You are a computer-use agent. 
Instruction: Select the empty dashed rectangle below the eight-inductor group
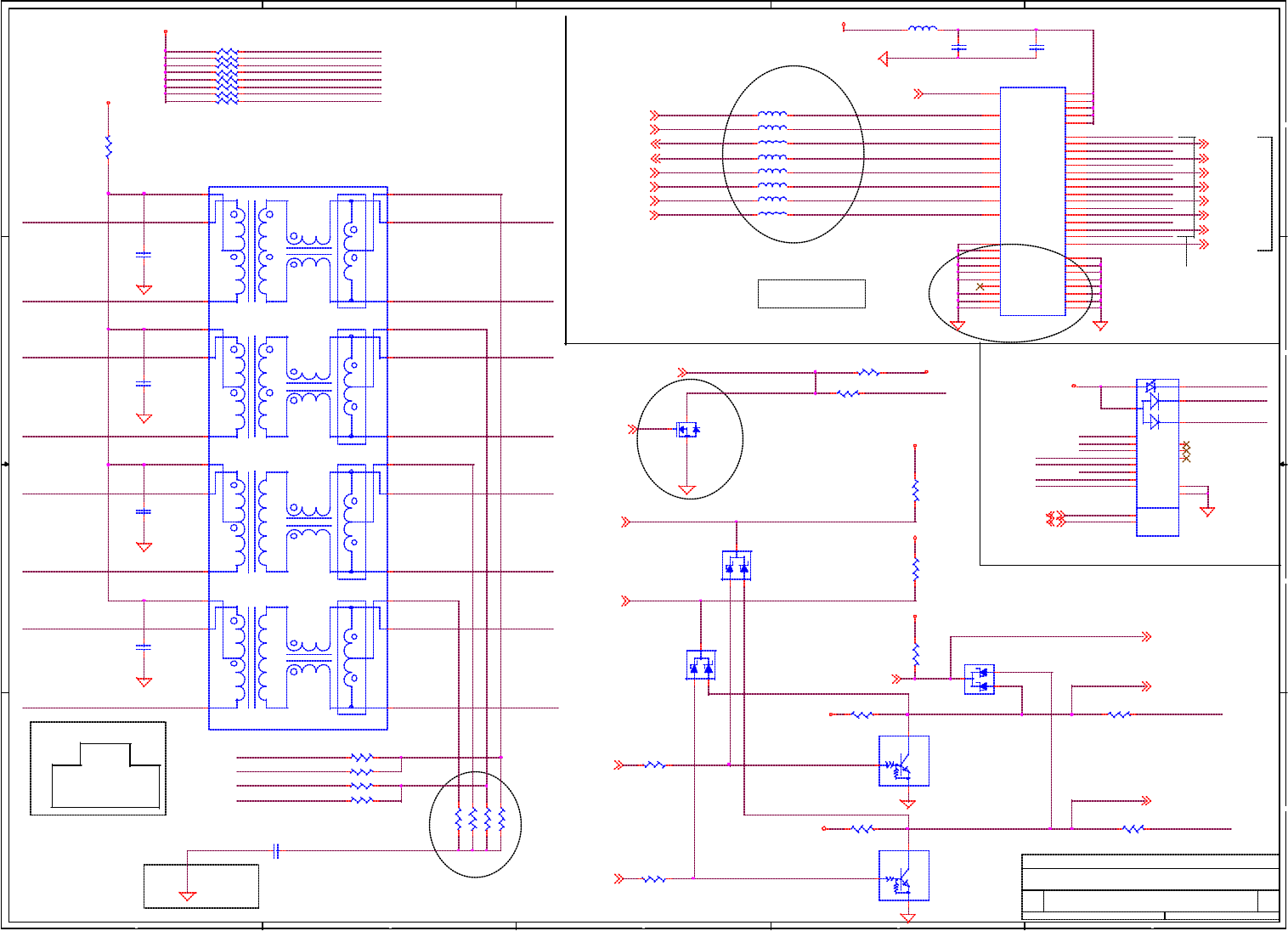pyautogui.click(x=811, y=294)
